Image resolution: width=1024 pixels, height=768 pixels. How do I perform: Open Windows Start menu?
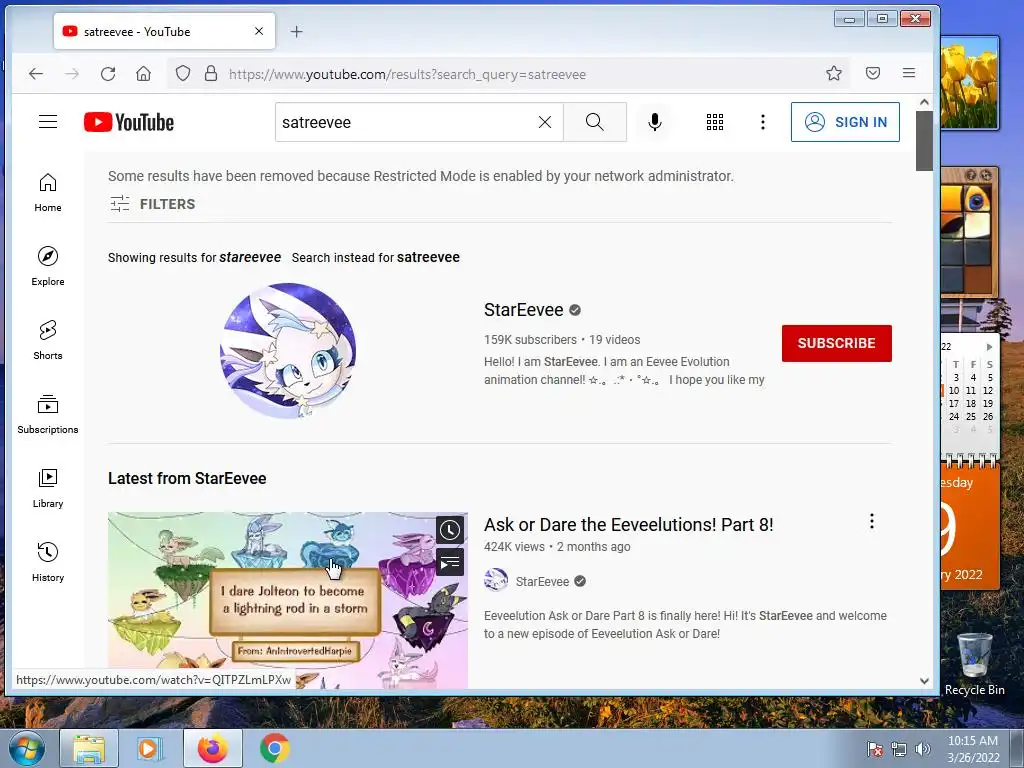pyautogui.click(x=27, y=748)
